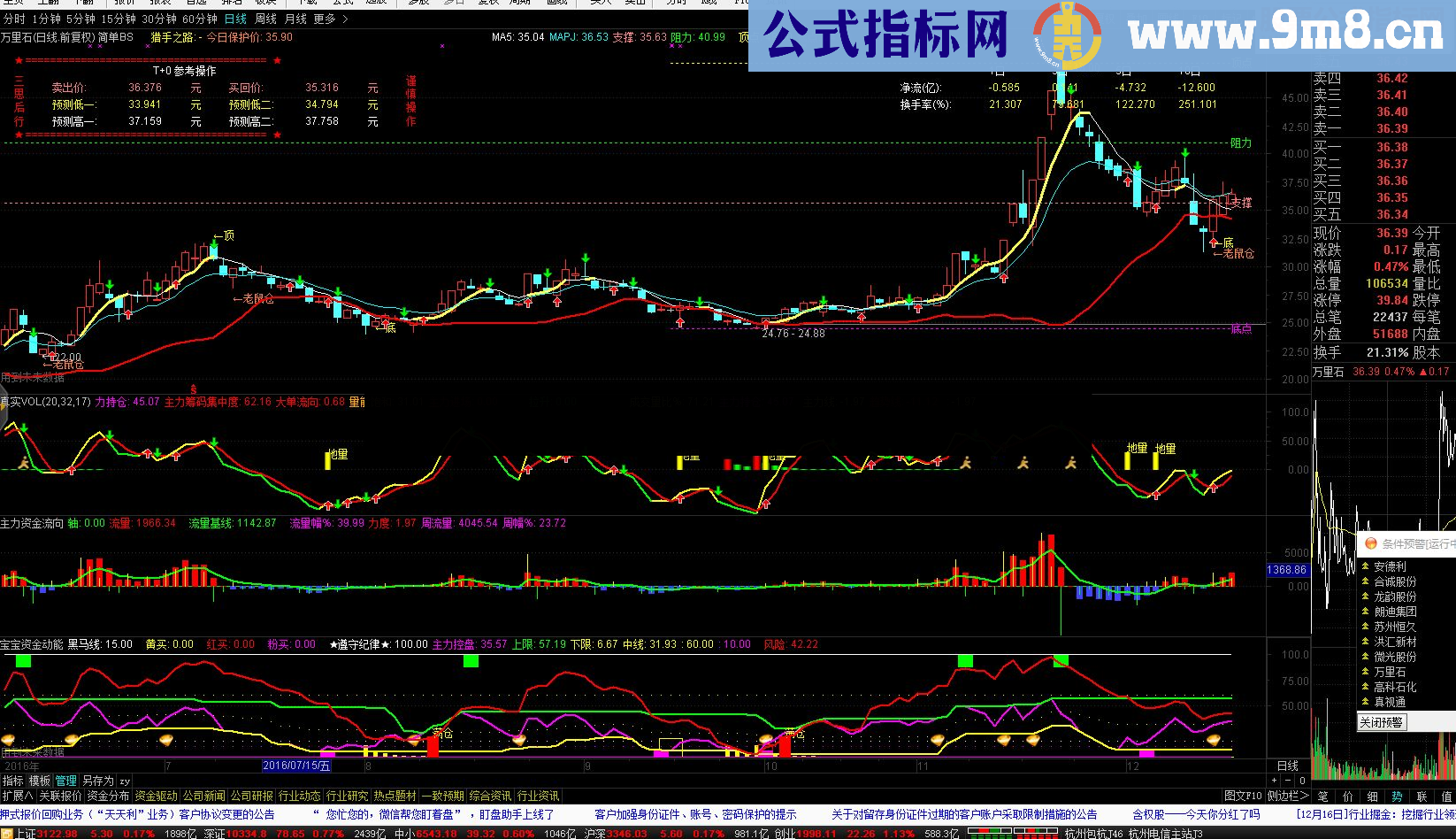Select the 5分钟 period tab

[x=80, y=19]
